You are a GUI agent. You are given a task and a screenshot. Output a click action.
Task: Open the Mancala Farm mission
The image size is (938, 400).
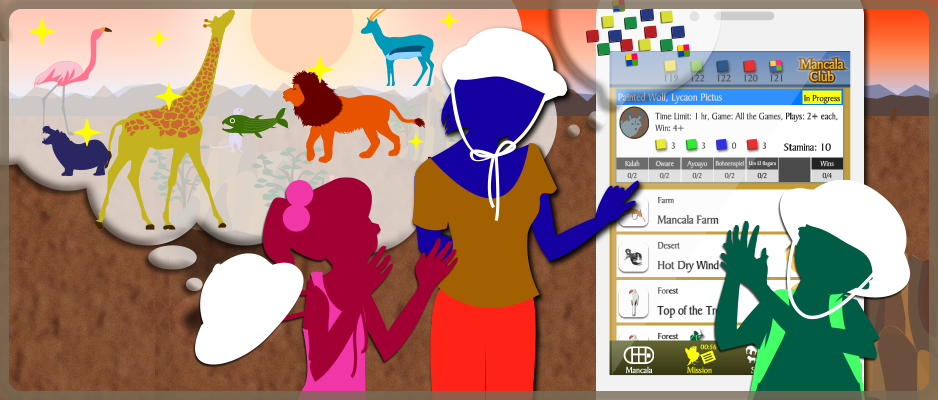pyautogui.click(x=688, y=218)
